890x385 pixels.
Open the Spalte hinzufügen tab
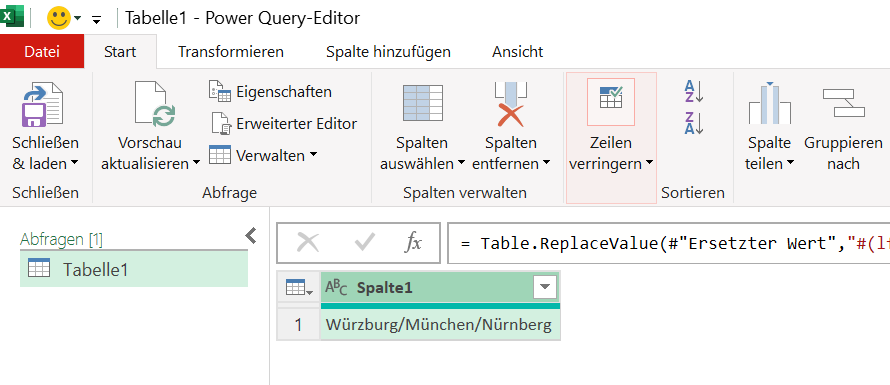(388, 52)
